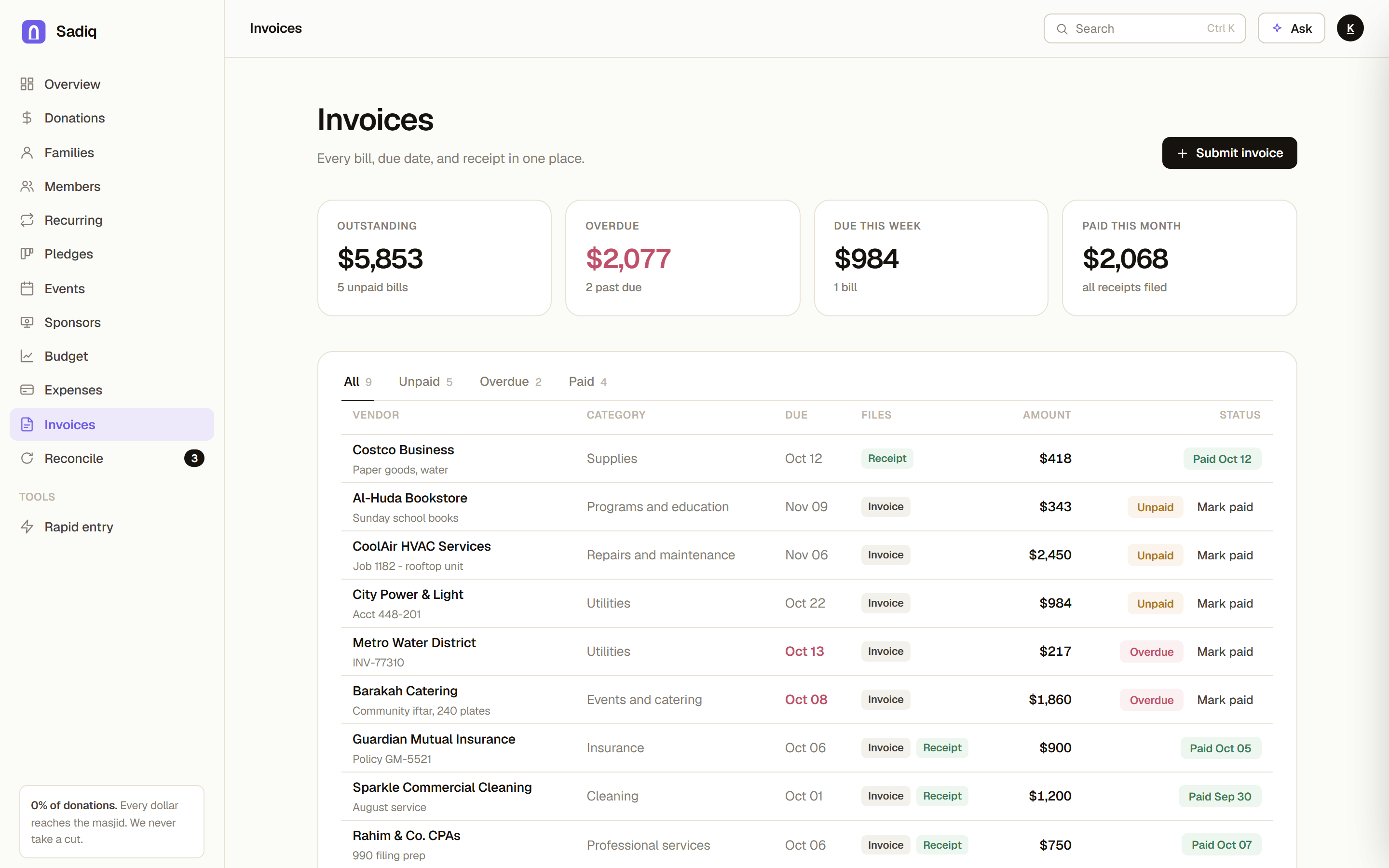
Task: Select the Donations dollar icon
Action: pos(27,118)
